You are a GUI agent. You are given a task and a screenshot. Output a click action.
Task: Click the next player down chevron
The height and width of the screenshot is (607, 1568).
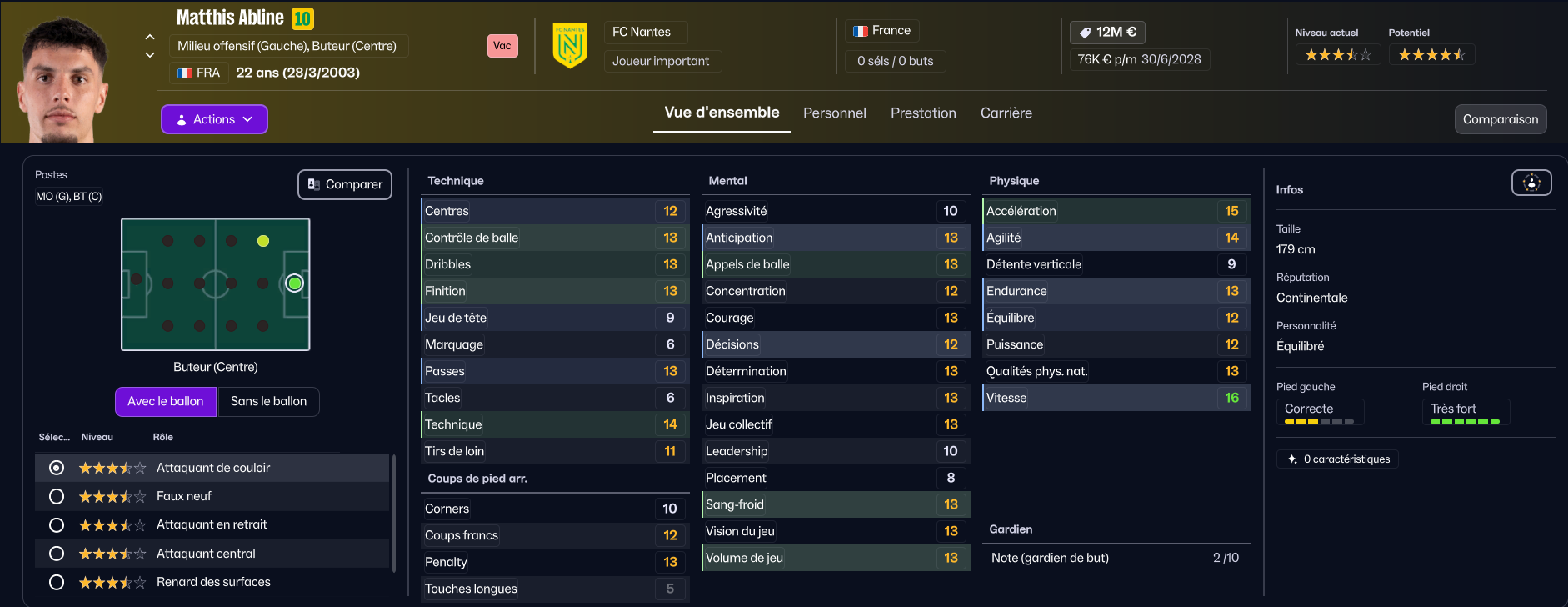150,55
